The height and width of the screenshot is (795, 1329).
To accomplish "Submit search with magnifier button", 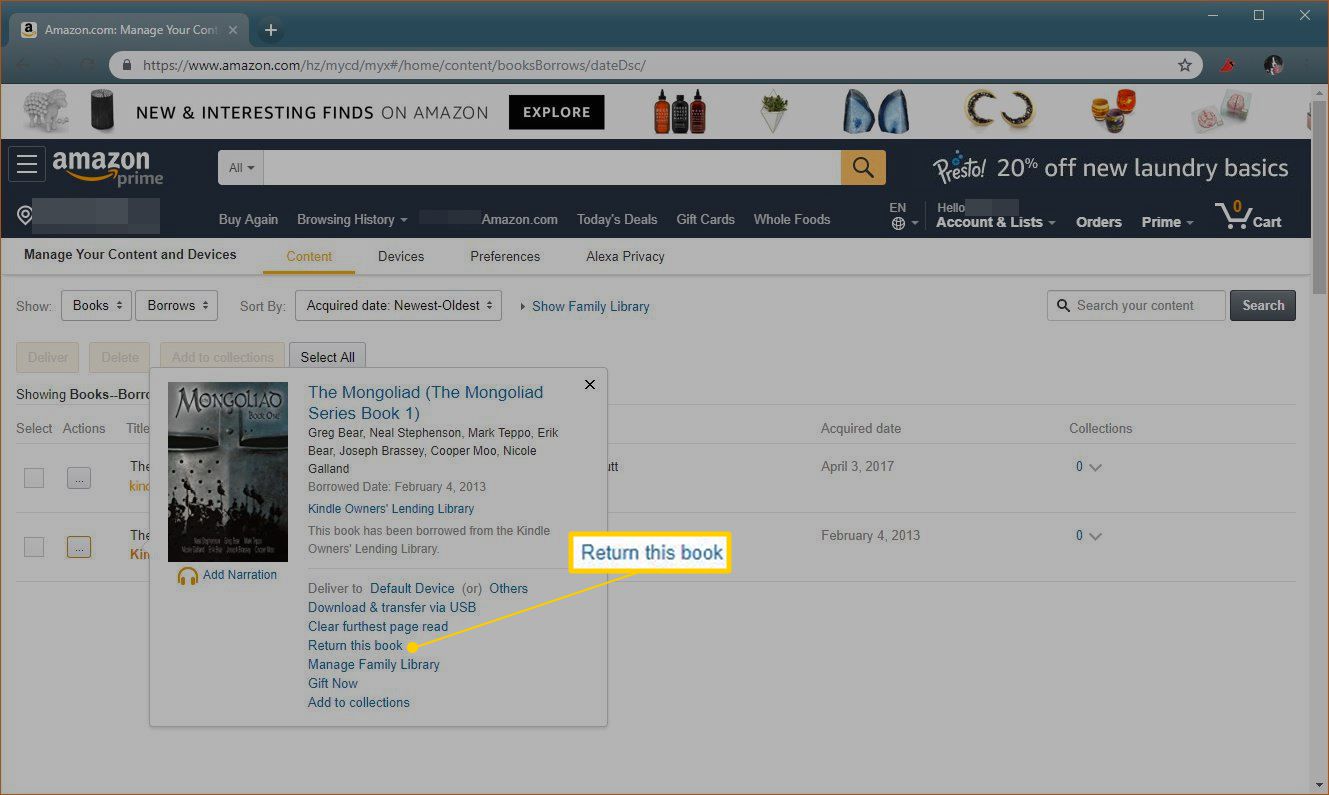I will pos(863,168).
